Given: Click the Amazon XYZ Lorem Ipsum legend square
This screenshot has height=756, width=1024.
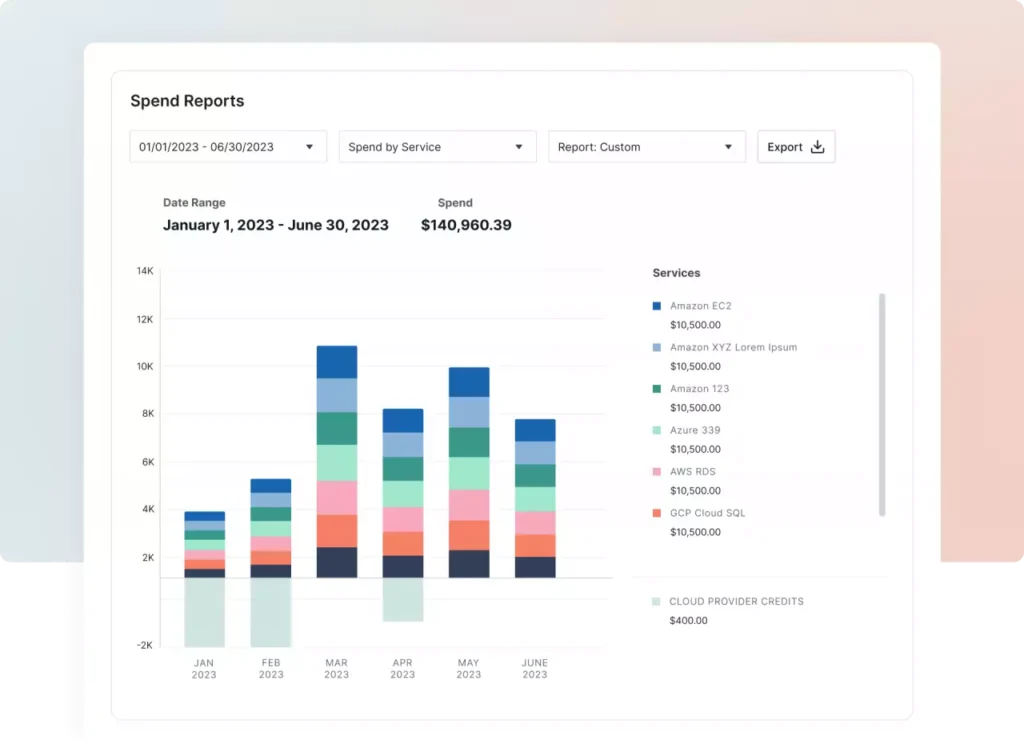Looking at the screenshot, I should (x=655, y=348).
